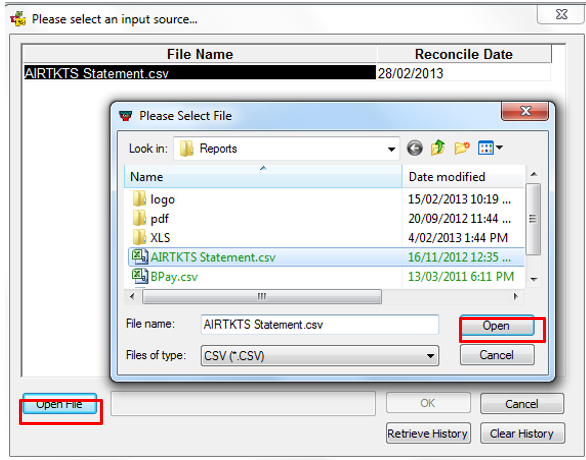The height and width of the screenshot is (460, 586).
Task: Open the view menu dropdown arrow
Action: tap(499, 148)
